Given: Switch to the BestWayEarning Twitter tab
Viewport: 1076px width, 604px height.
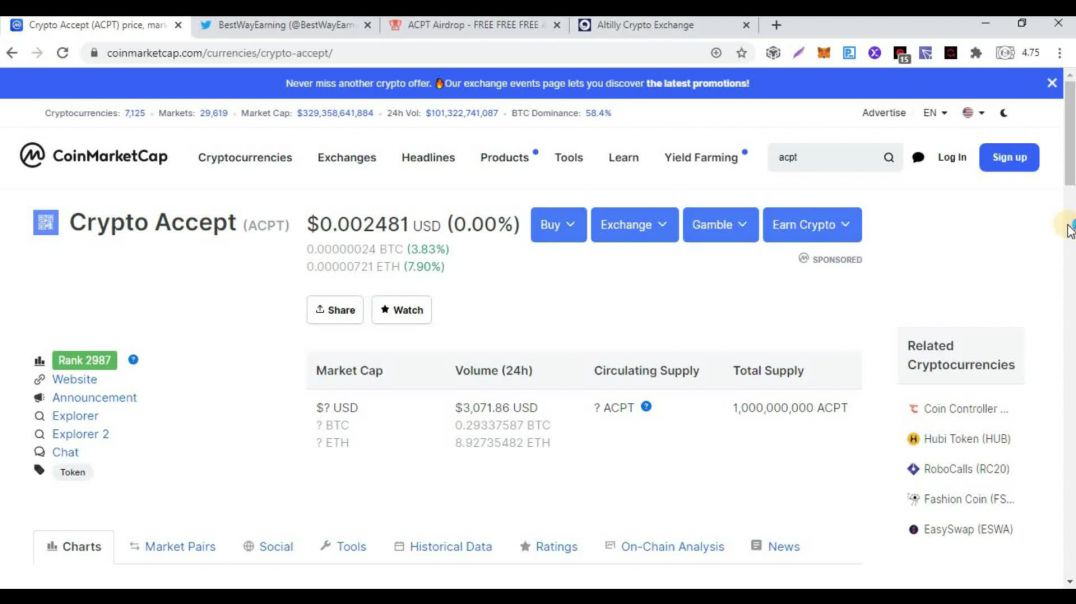Looking at the screenshot, I should (x=285, y=25).
